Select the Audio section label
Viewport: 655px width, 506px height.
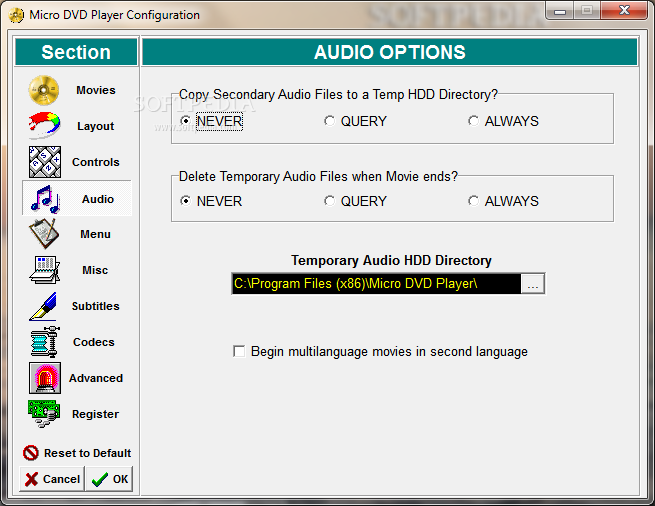(x=98, y=199)
